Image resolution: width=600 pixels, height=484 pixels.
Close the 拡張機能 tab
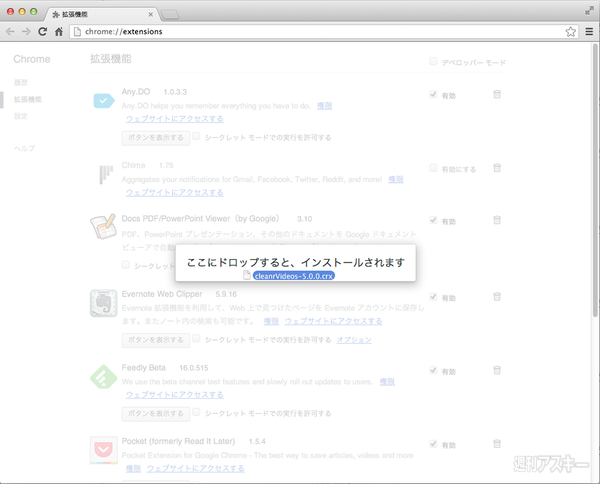[150, 14]
